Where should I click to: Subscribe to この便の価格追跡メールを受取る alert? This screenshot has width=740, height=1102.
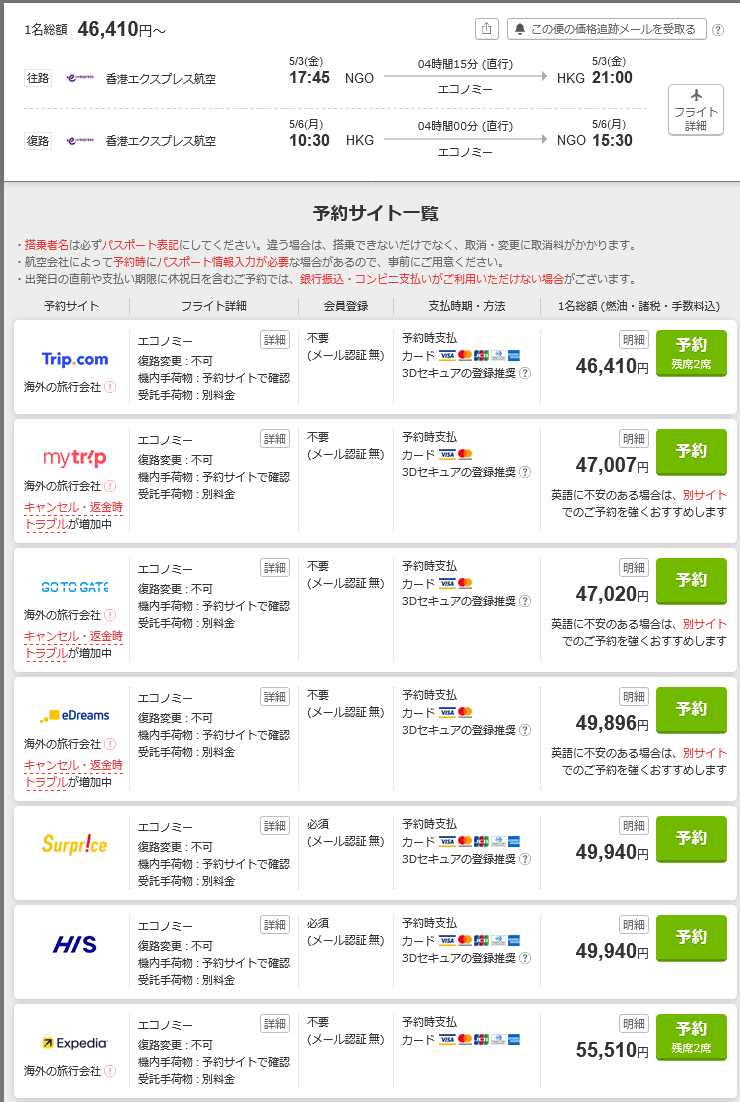pos(607,29)
